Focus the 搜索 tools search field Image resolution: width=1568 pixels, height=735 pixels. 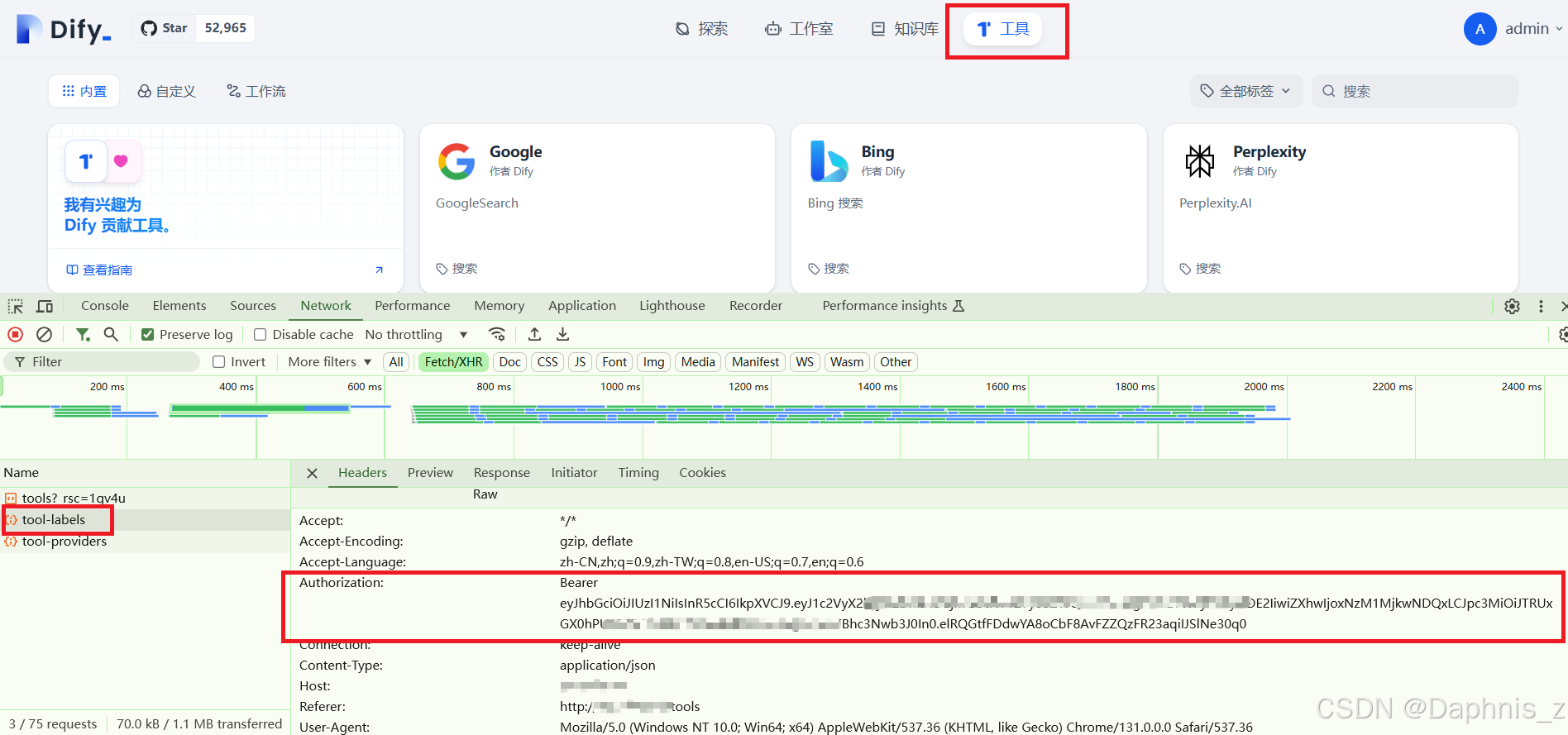click(x=1415, y=91)
